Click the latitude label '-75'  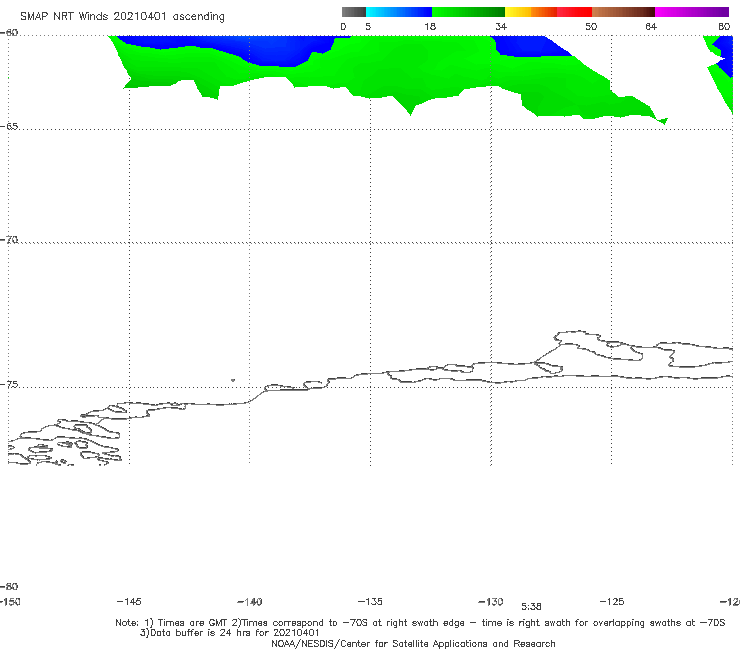9,384
